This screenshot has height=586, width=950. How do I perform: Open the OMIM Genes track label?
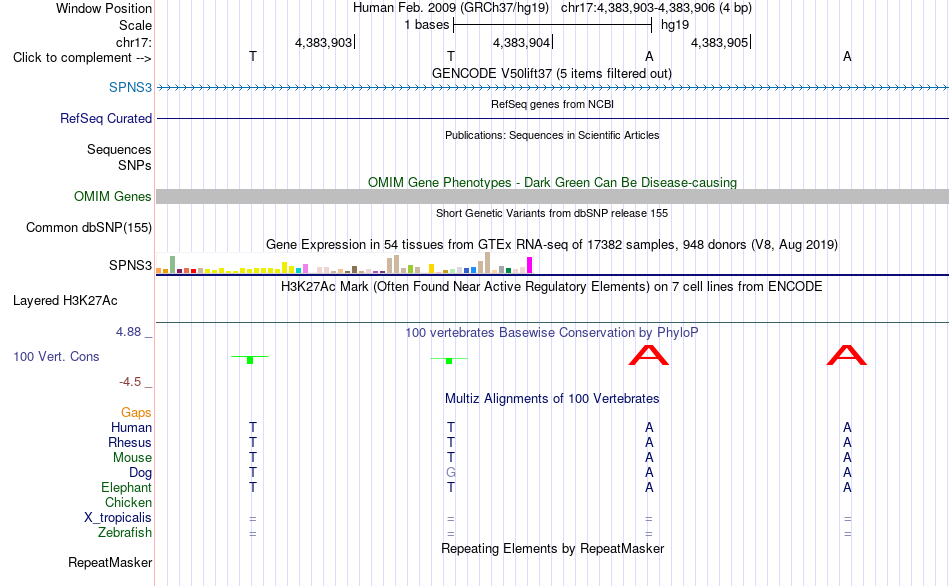click(113, 196)
